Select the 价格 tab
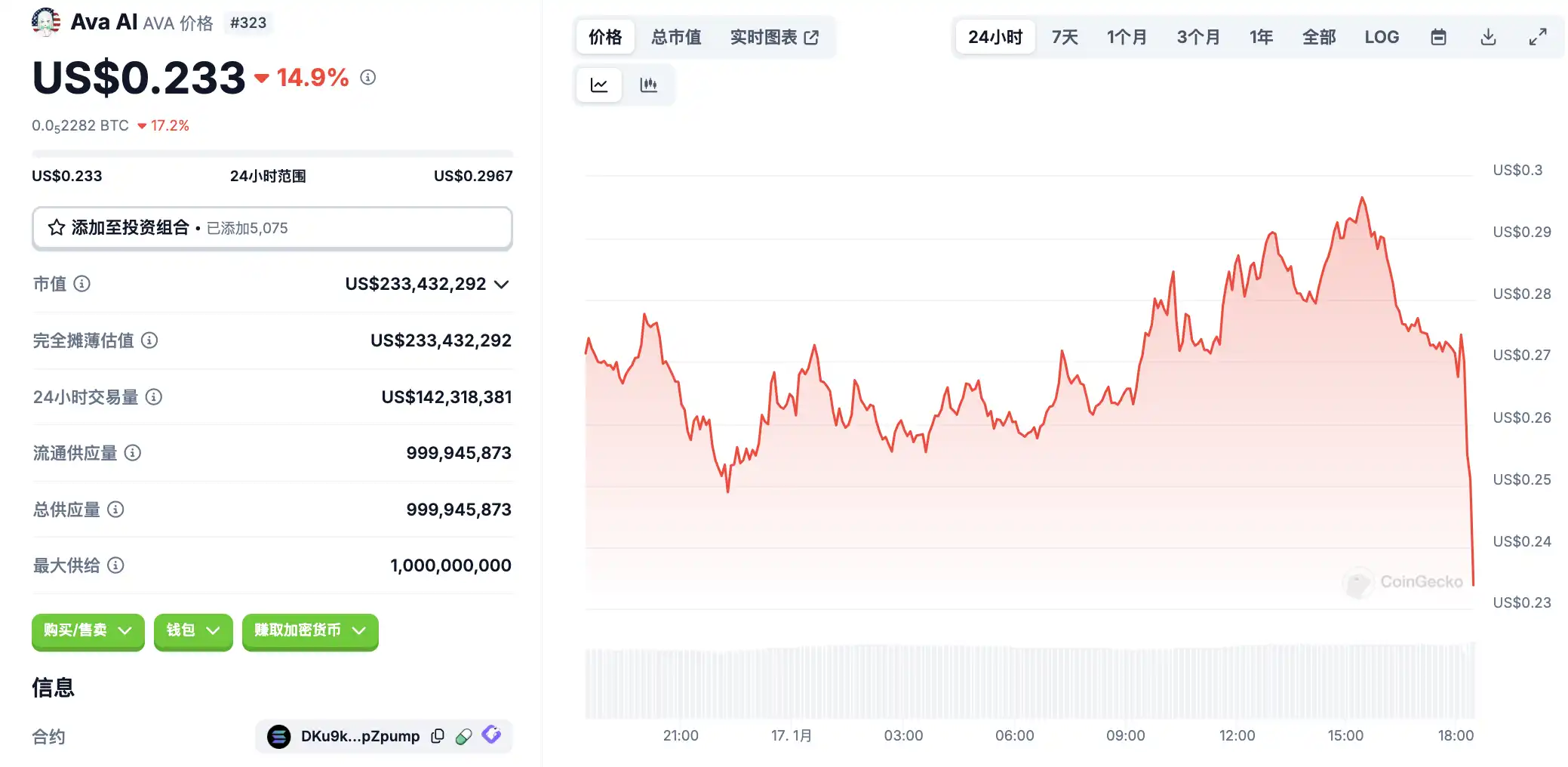Screen dimensions: 1568x767 [x=605, y=37]
